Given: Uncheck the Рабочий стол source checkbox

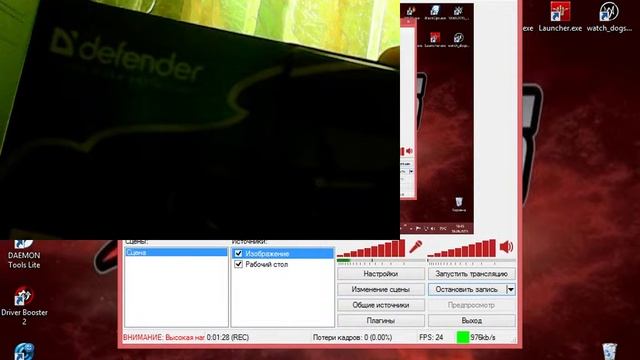Looking at the screenshot, I should pos(238,264).
